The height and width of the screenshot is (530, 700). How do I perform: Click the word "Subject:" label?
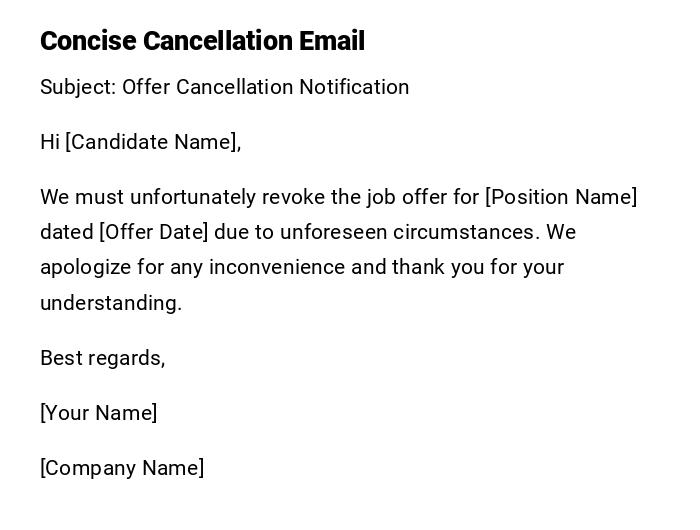click(78, 87)
